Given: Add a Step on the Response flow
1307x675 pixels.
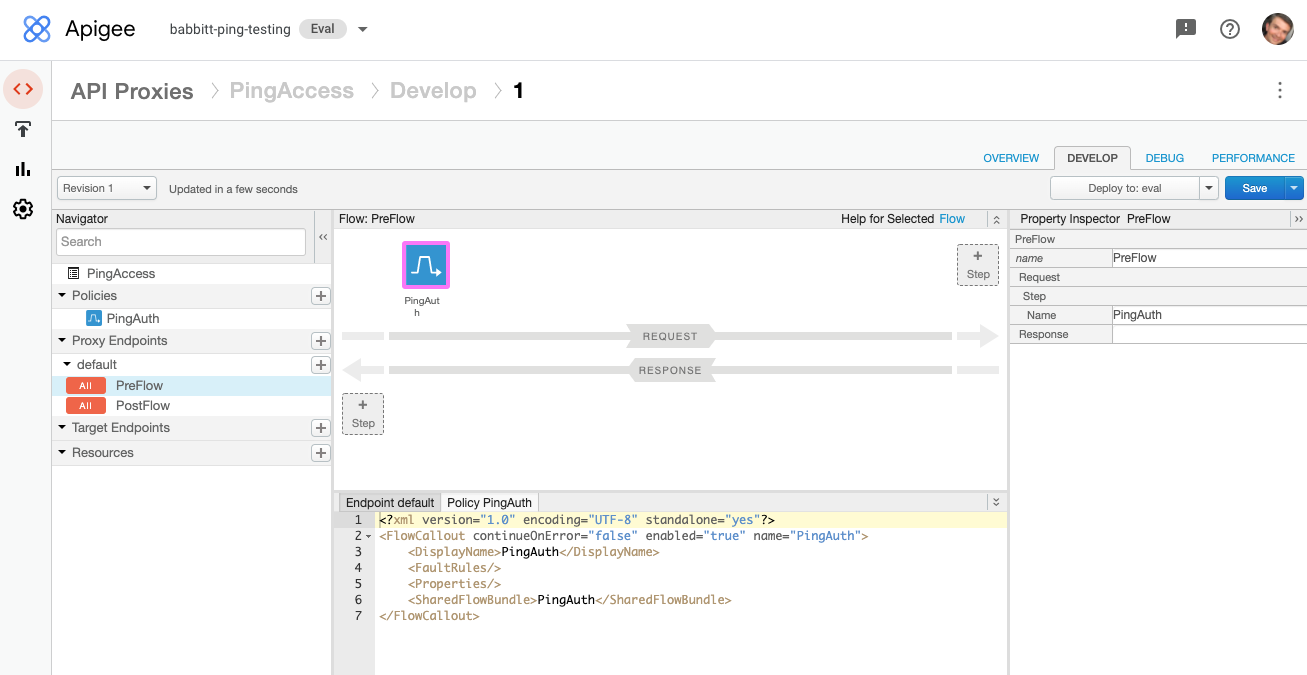Looking at the screenshot, I should pyautogui.click(x=362, y=412).
